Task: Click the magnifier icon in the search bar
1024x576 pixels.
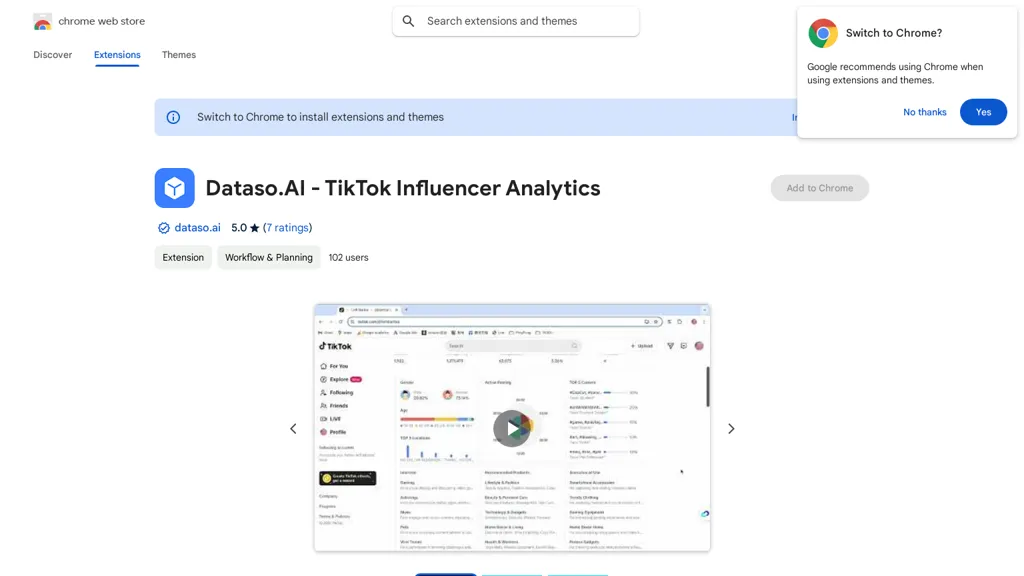Action: coord(408,21)
